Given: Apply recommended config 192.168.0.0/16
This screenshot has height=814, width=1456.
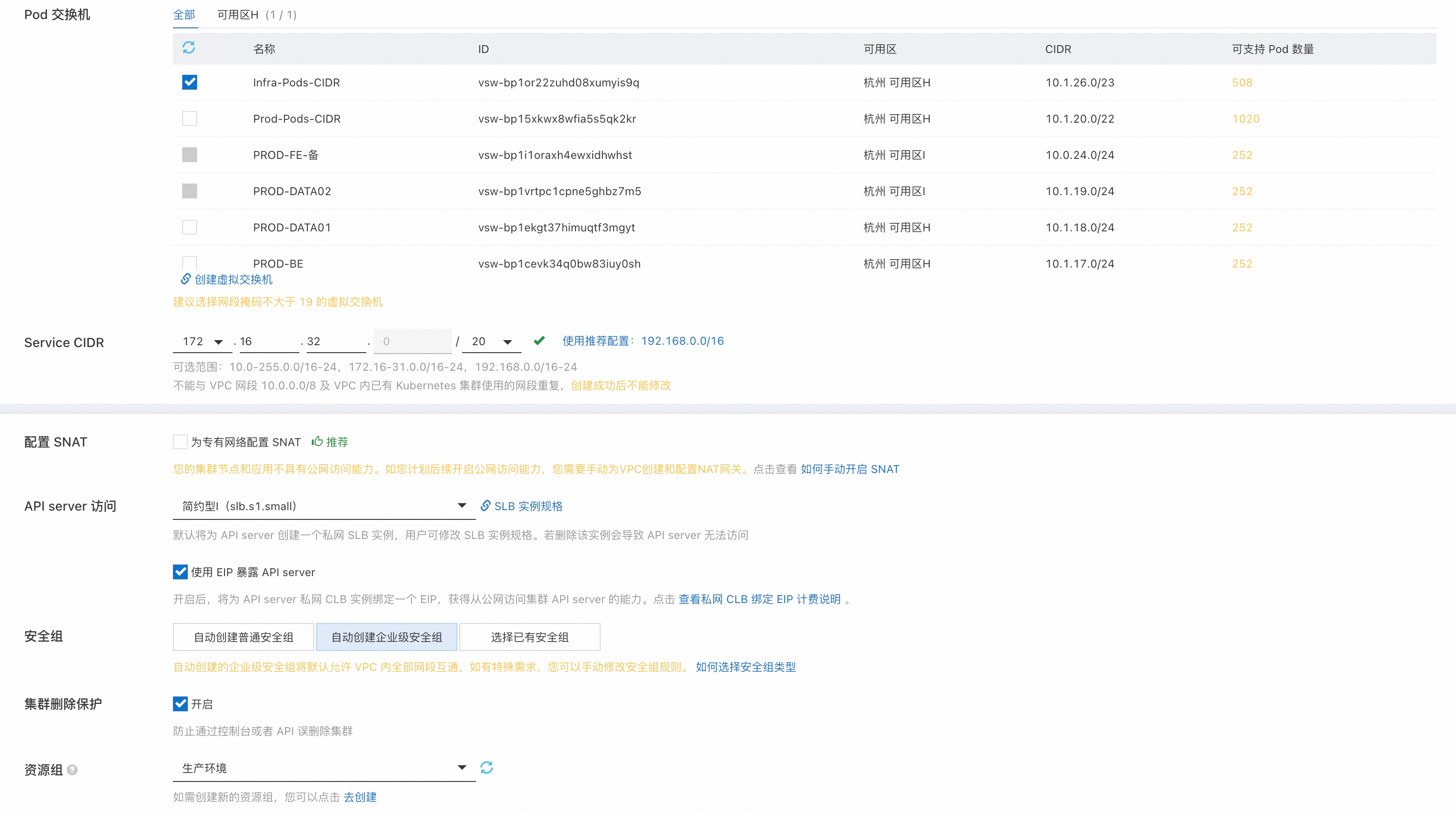Looking at the screenshot, I should click(x=642, y=341).
